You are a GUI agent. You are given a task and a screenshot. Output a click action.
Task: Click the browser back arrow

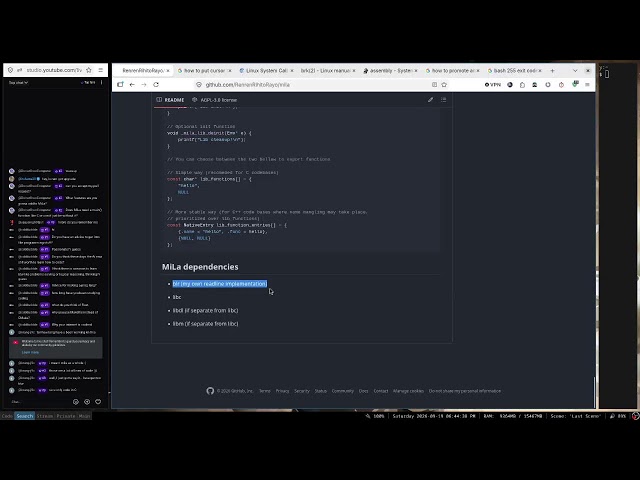(x=132, y=84)
